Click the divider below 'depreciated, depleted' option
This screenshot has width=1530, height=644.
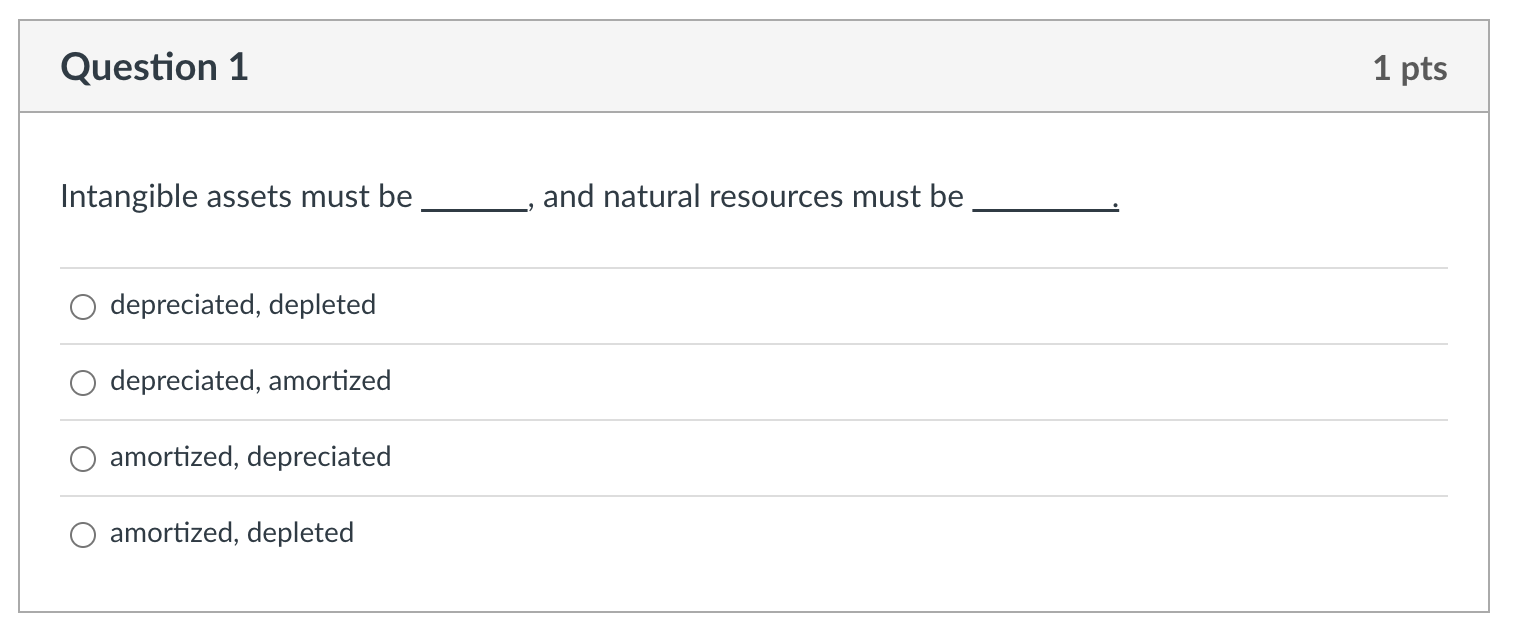coord(755,344)
